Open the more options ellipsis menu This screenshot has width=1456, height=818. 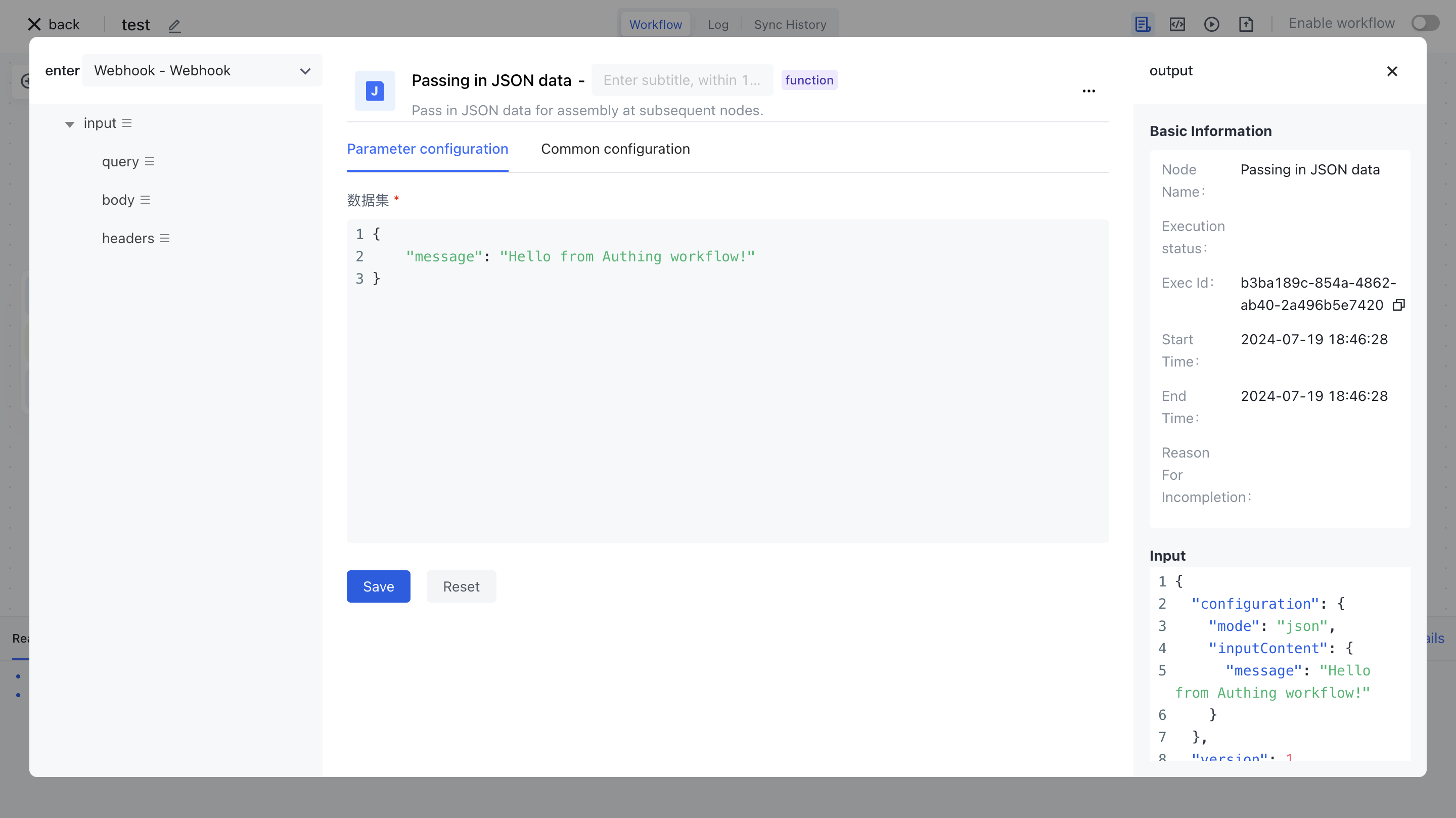coord(1088,90)
